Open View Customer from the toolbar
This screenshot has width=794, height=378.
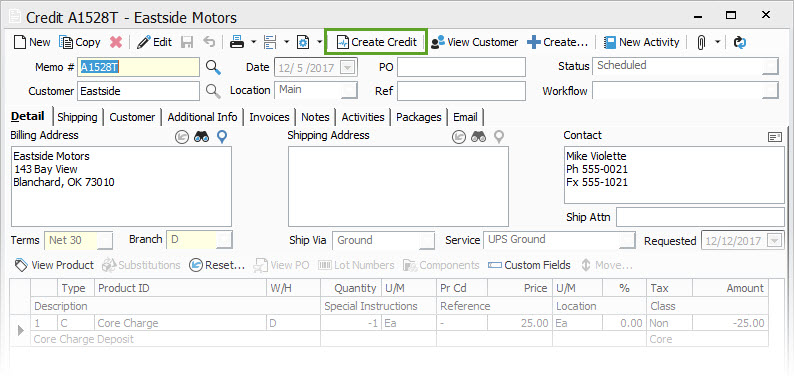474,42
